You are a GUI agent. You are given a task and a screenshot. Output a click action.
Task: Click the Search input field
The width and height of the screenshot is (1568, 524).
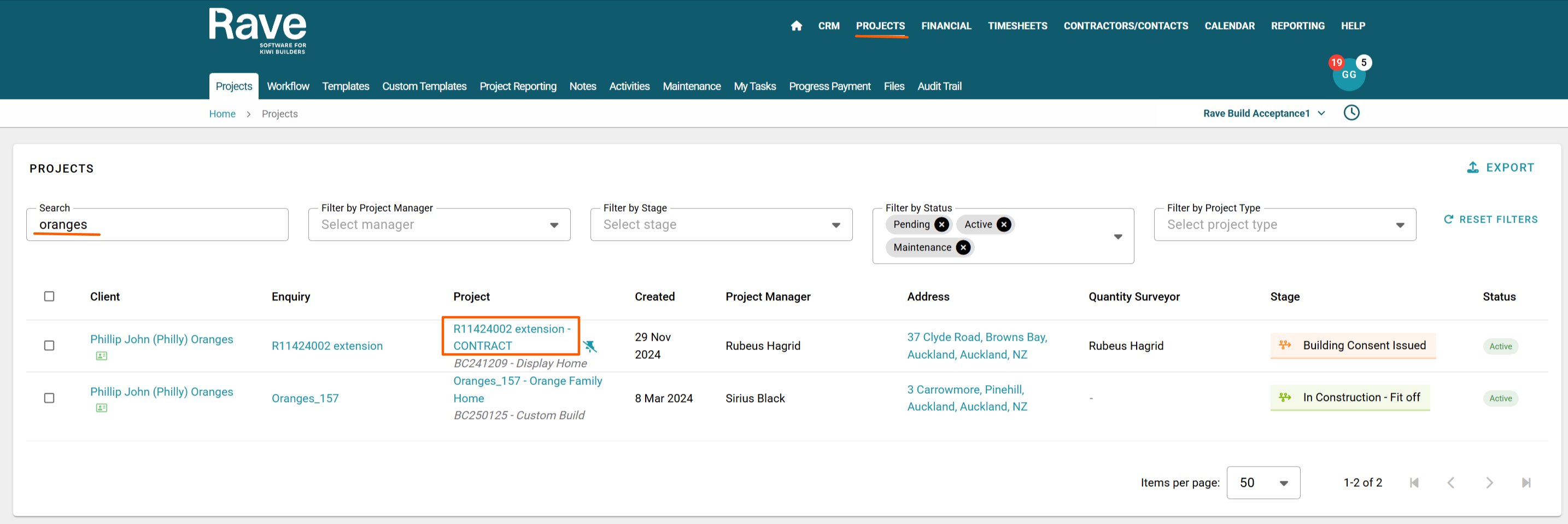click(158, 225)
